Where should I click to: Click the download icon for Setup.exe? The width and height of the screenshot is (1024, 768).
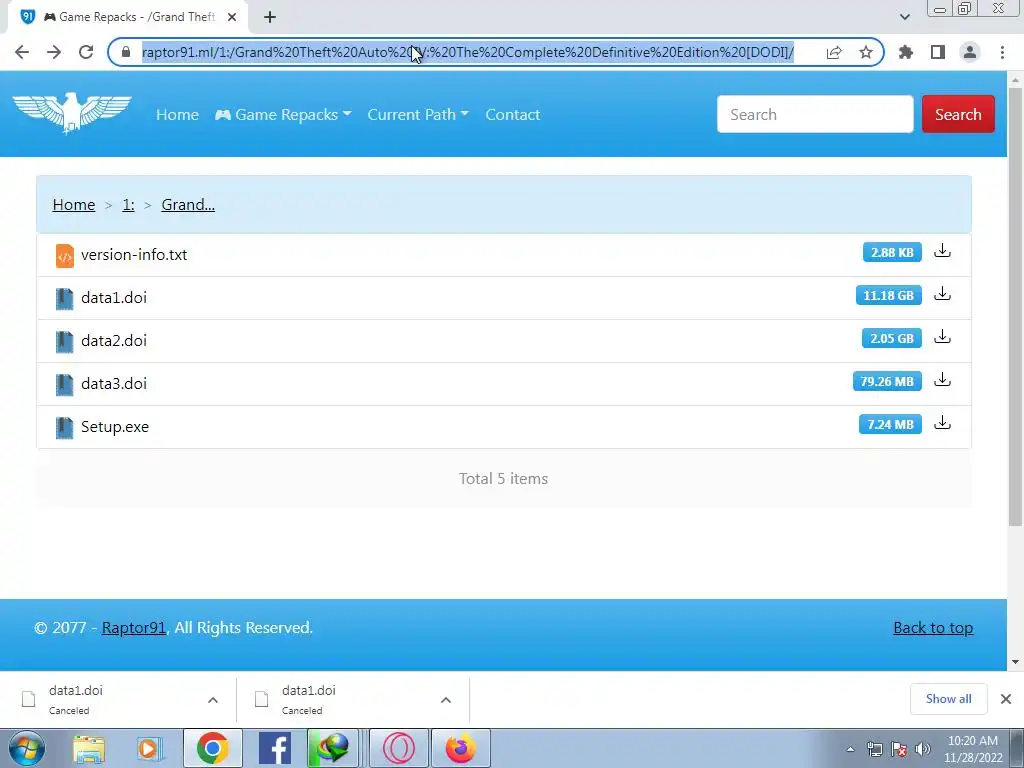(942, 423)
